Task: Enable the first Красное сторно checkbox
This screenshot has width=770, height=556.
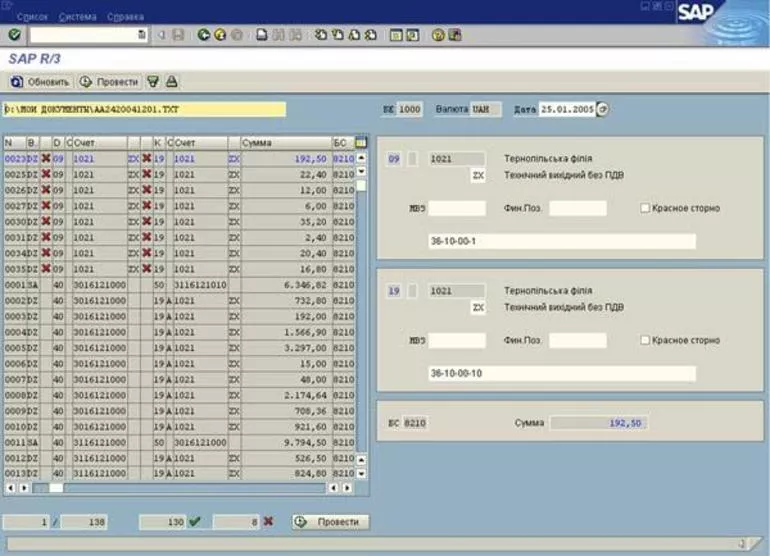Action: coord(645,208)
